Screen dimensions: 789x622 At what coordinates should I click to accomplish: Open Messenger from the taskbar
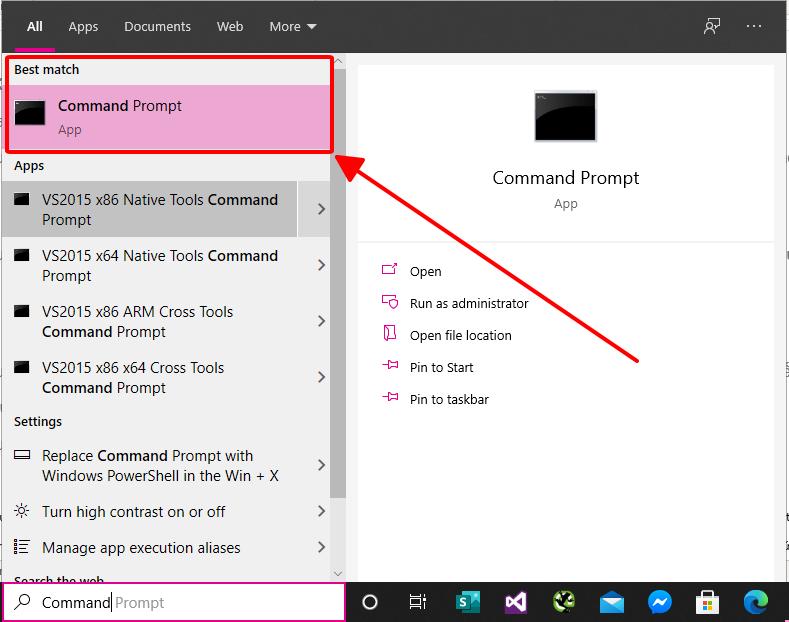pyautogui.click(x=660, y=602)
